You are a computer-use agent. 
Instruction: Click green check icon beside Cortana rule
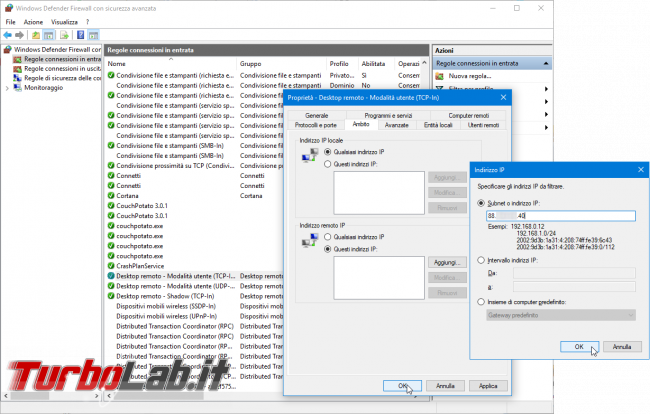pyautogui.click(x=111, y=196)
